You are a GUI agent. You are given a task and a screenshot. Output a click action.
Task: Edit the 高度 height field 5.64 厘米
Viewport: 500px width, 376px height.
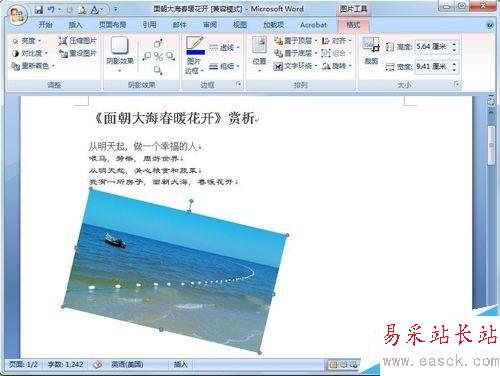432,47
